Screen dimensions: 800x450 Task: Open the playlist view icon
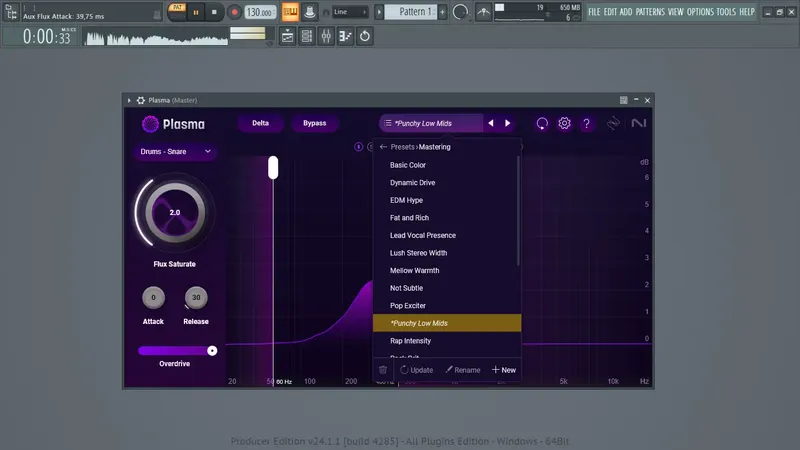pos(287,36)
